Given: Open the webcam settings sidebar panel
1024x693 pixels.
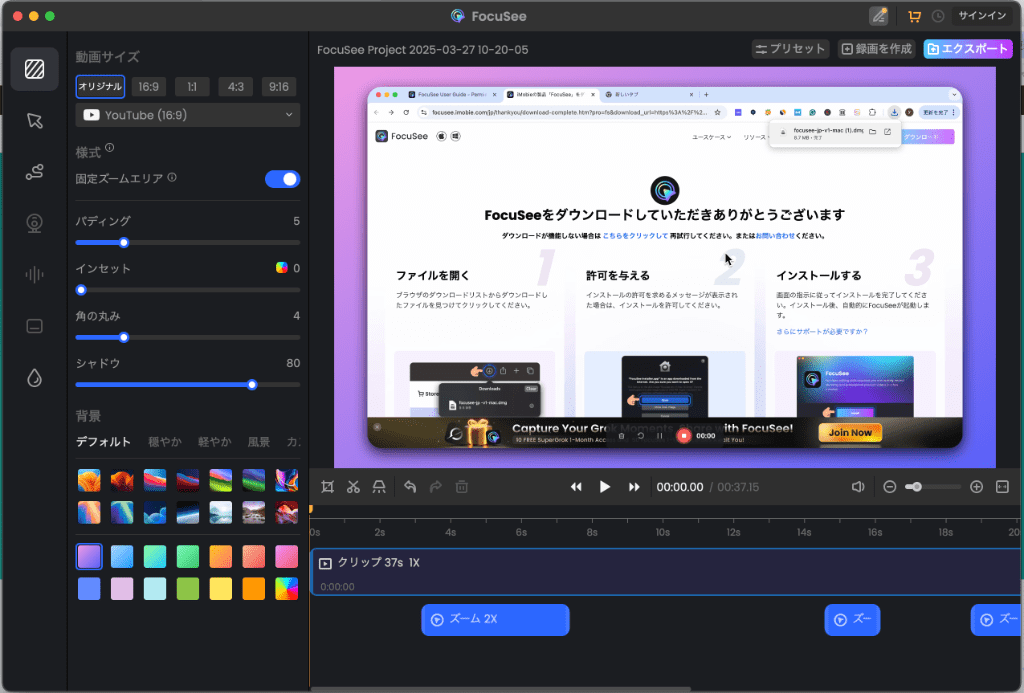Looking at the screenshot, I should (35, 223).
